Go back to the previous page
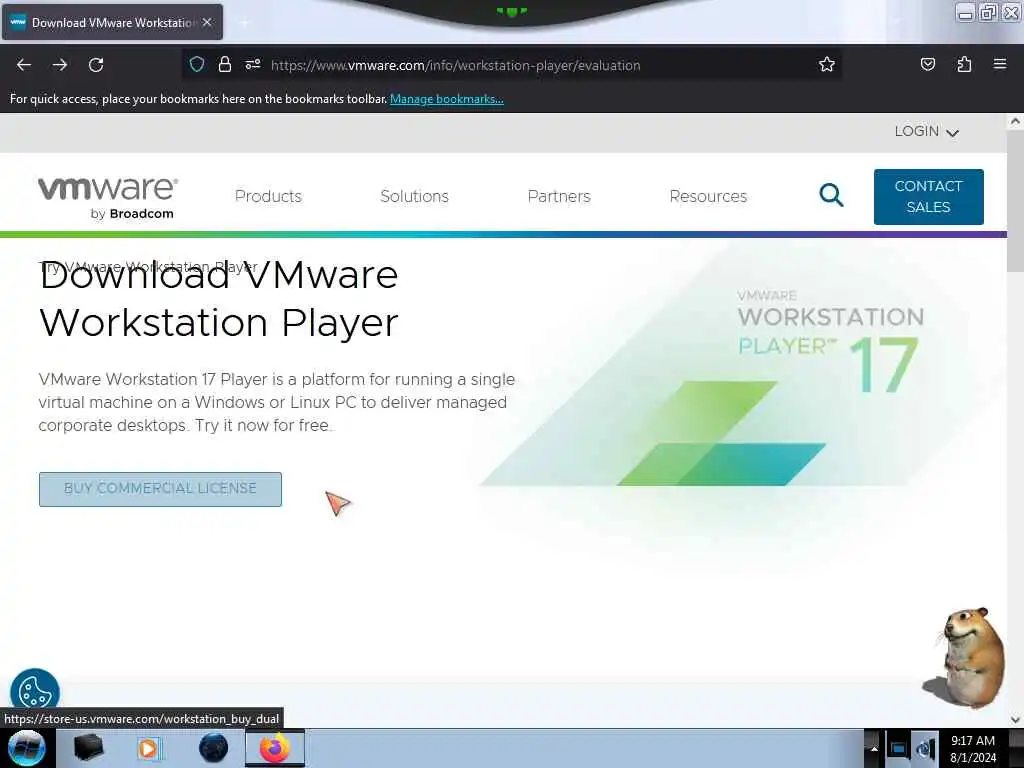This screenshot has height=768, width=1024. 24,65
